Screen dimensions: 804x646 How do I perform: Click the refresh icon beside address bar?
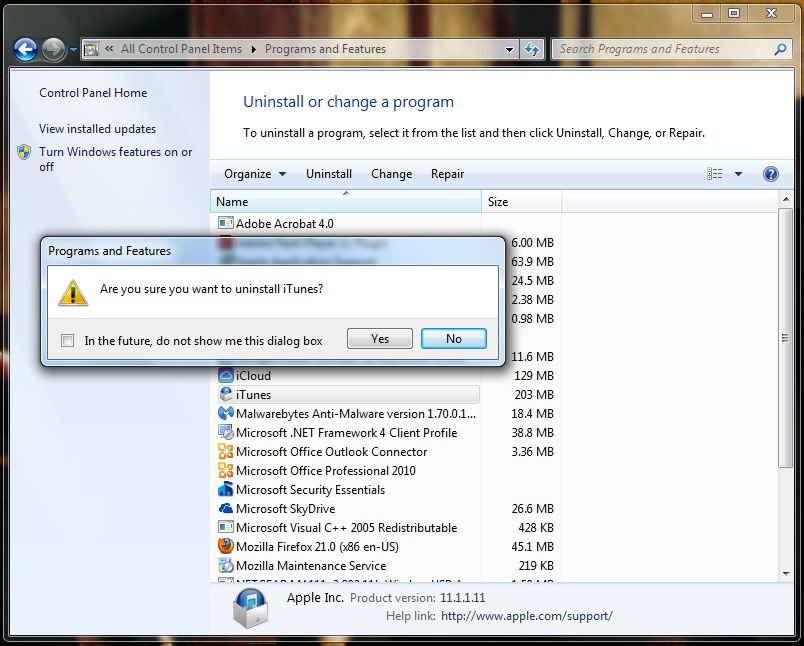[x=532, y=49]
